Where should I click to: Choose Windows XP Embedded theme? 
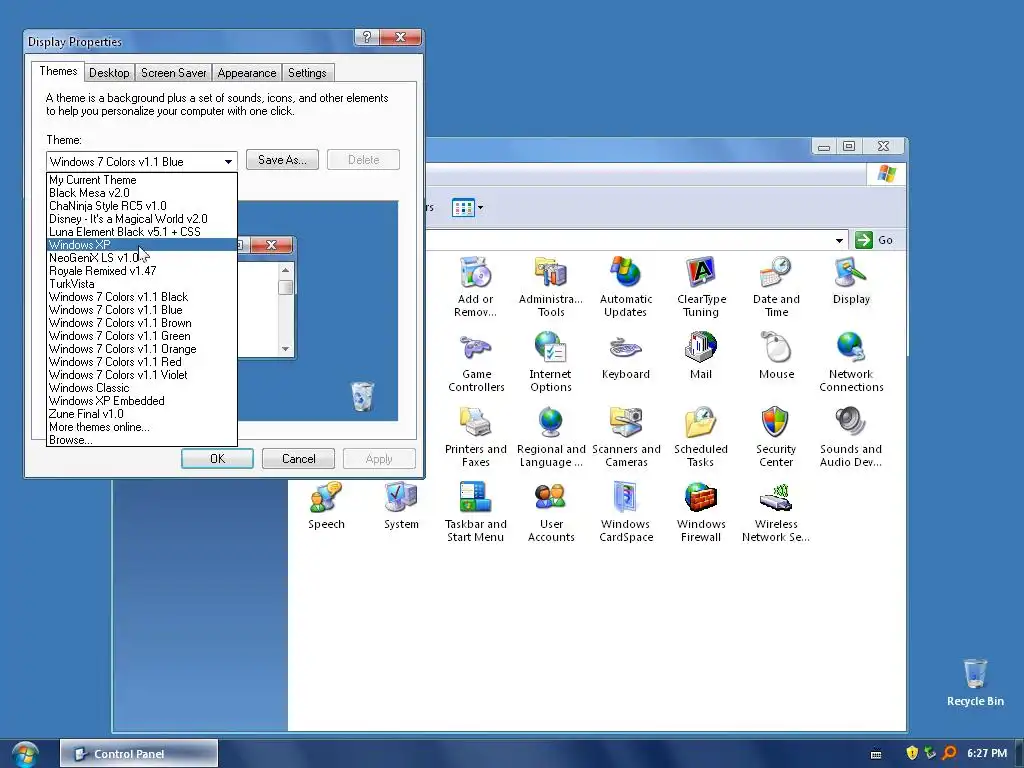pos(142,401)
